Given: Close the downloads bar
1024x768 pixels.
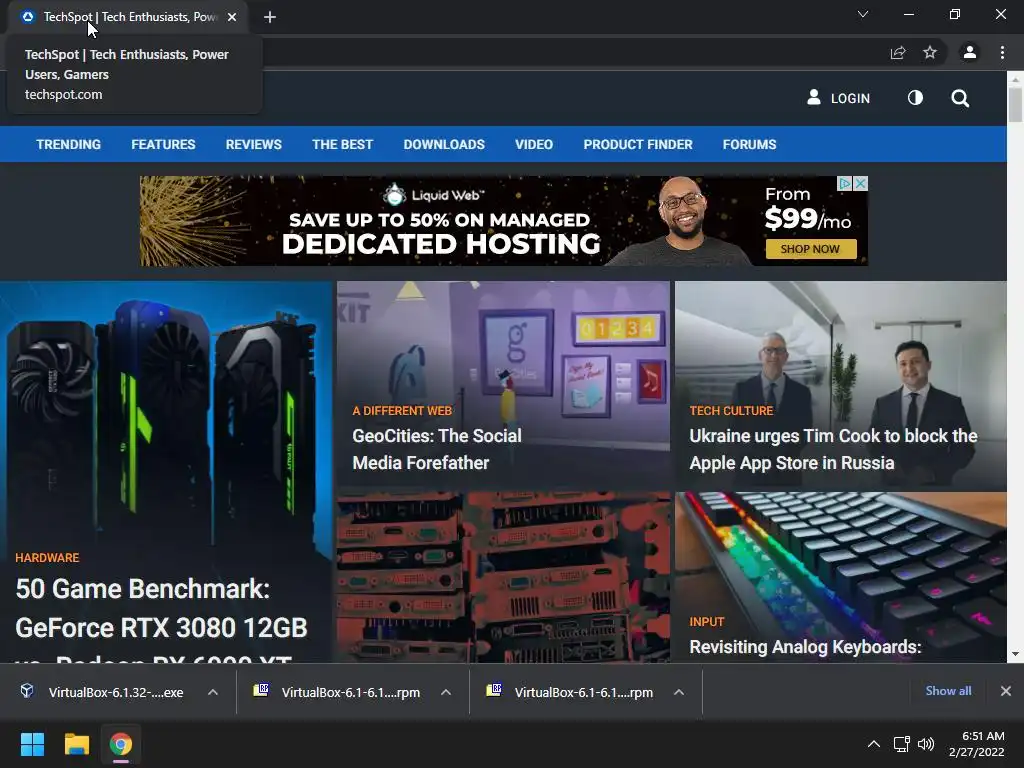Looking at the screenshot, I should click(1006, 691).
